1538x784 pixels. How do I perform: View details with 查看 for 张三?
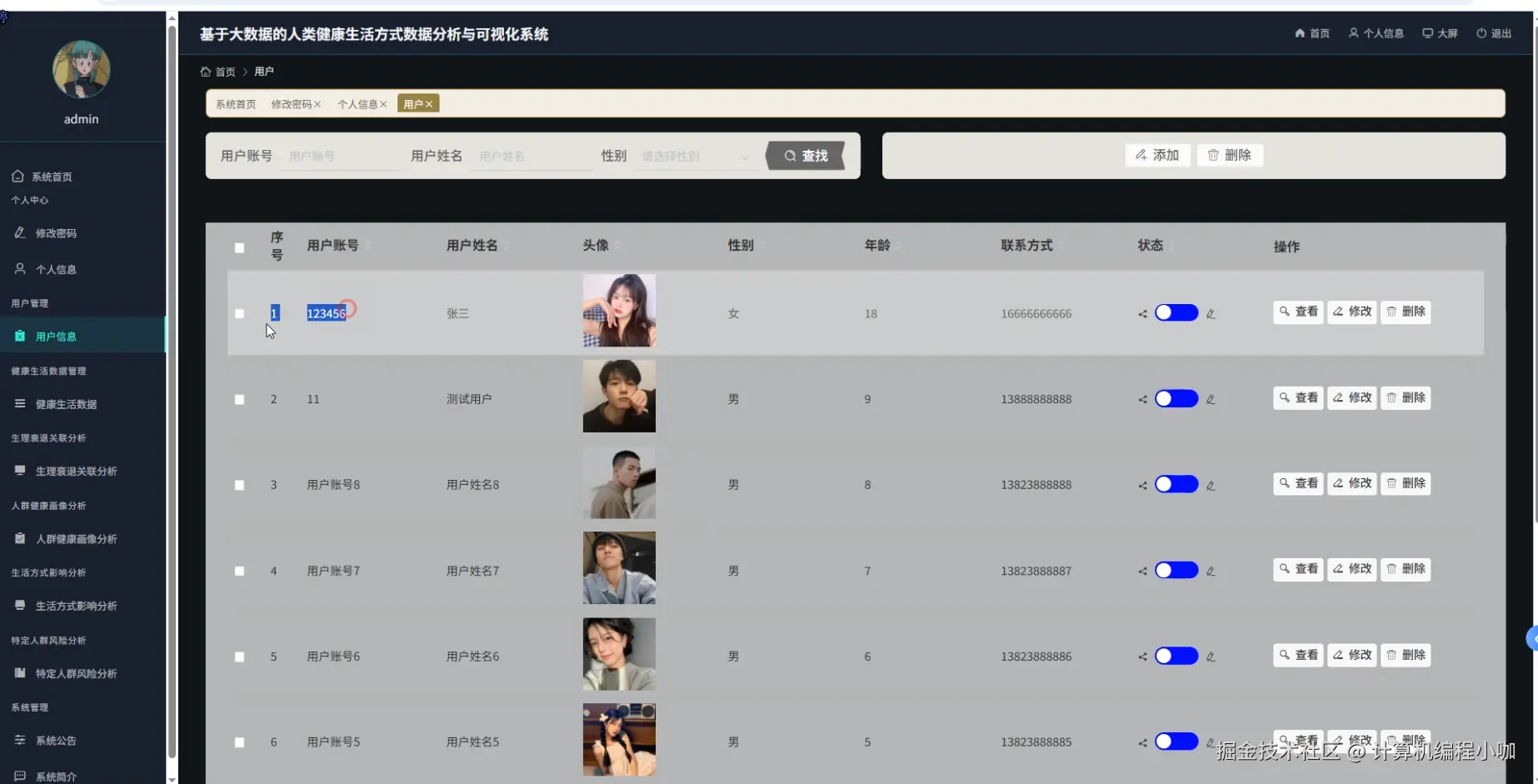(1298, 312)
